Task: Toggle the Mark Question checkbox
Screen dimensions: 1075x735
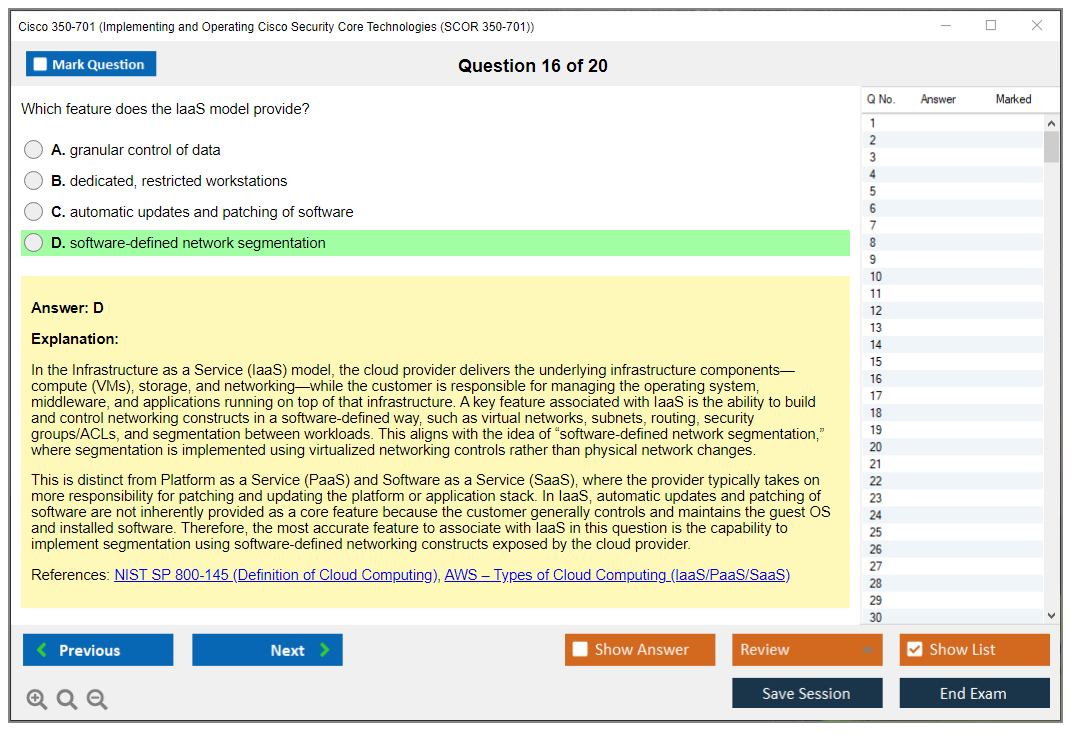Action: pos(41,65)
